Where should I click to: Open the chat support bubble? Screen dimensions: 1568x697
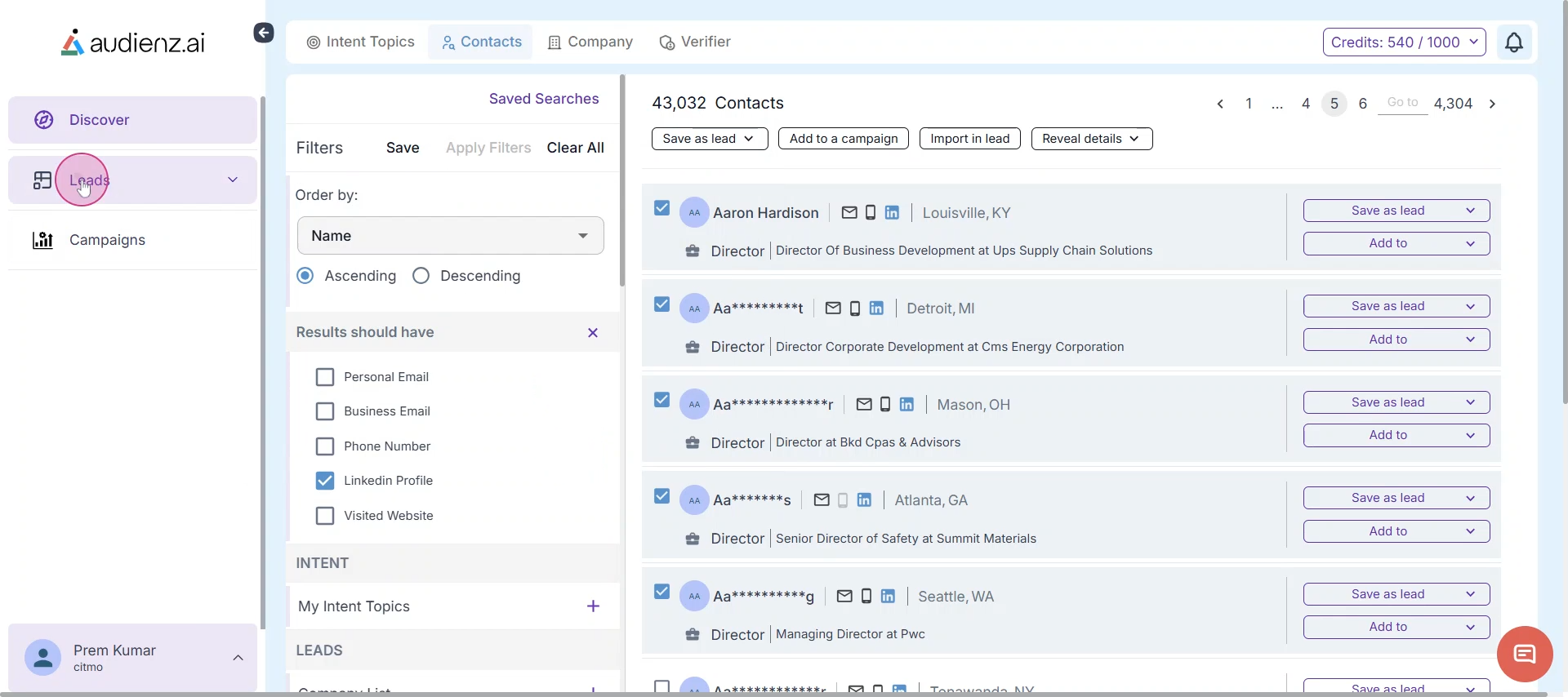[x=1525, y=654]
